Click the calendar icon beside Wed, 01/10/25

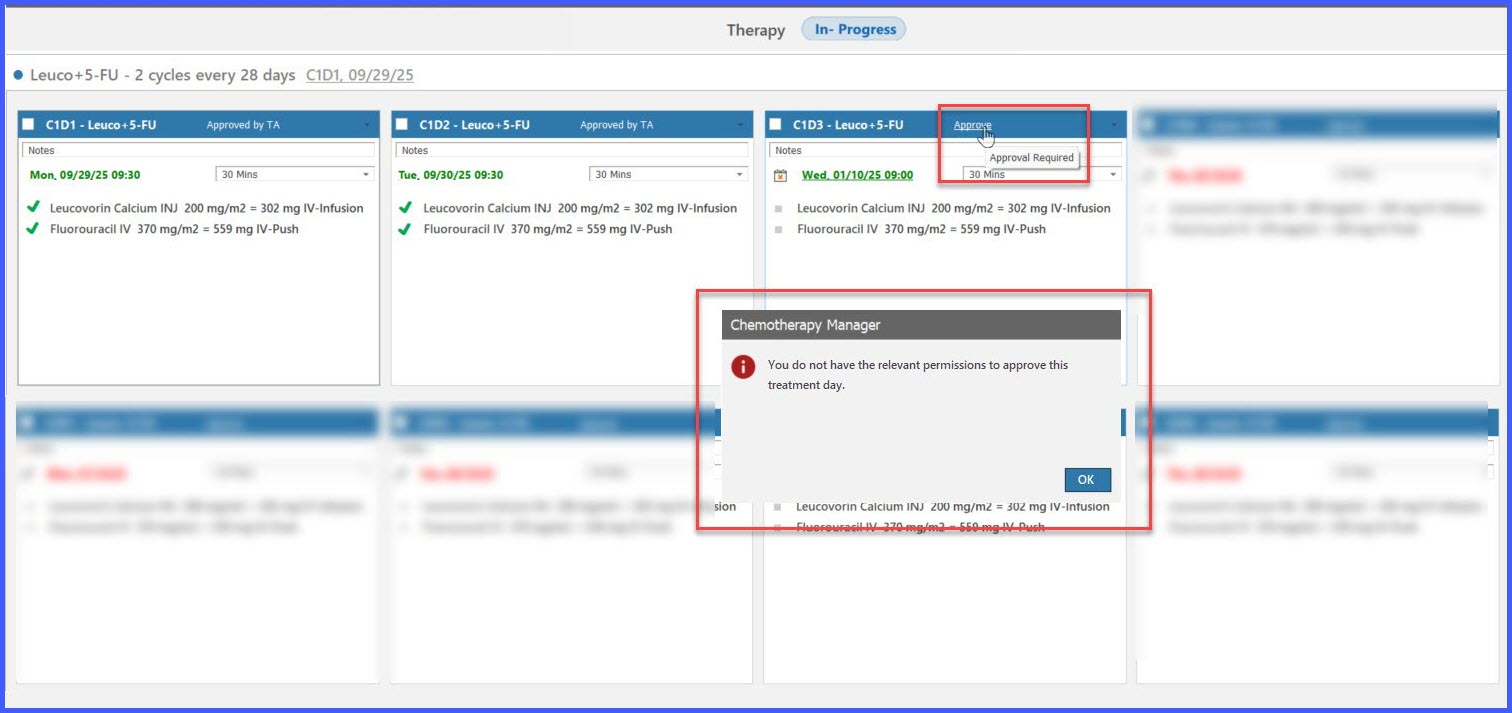click(x=781, y=176)
